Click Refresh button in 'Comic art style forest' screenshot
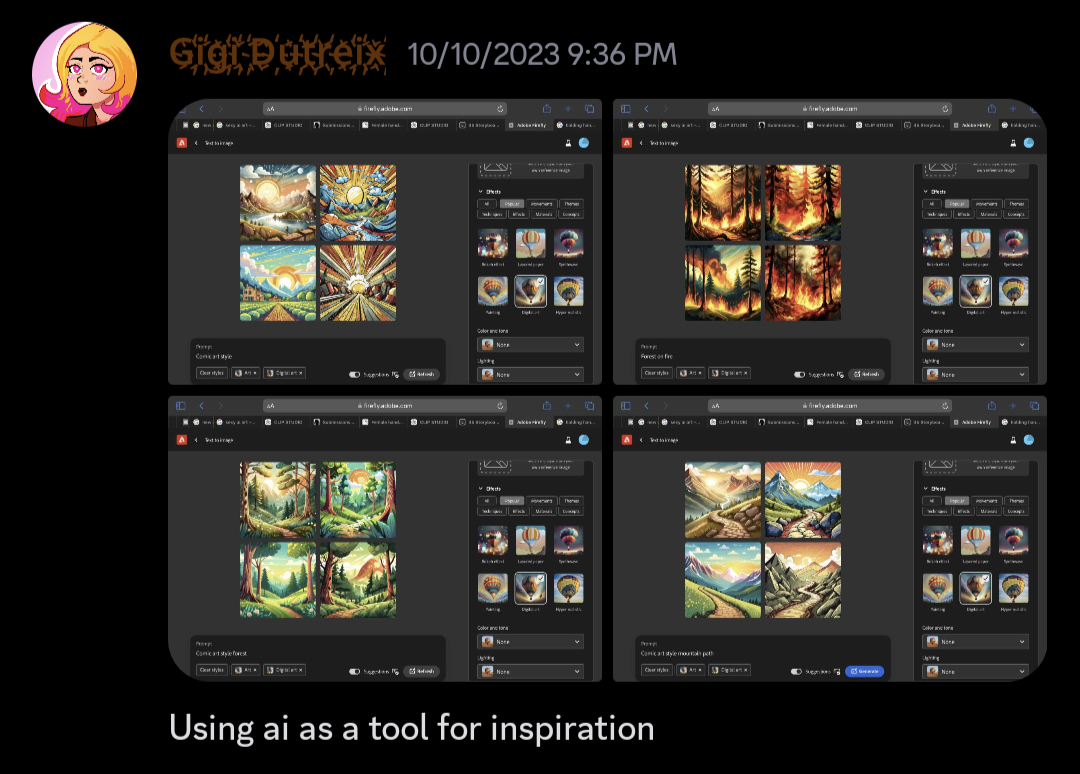 (422, 671)
